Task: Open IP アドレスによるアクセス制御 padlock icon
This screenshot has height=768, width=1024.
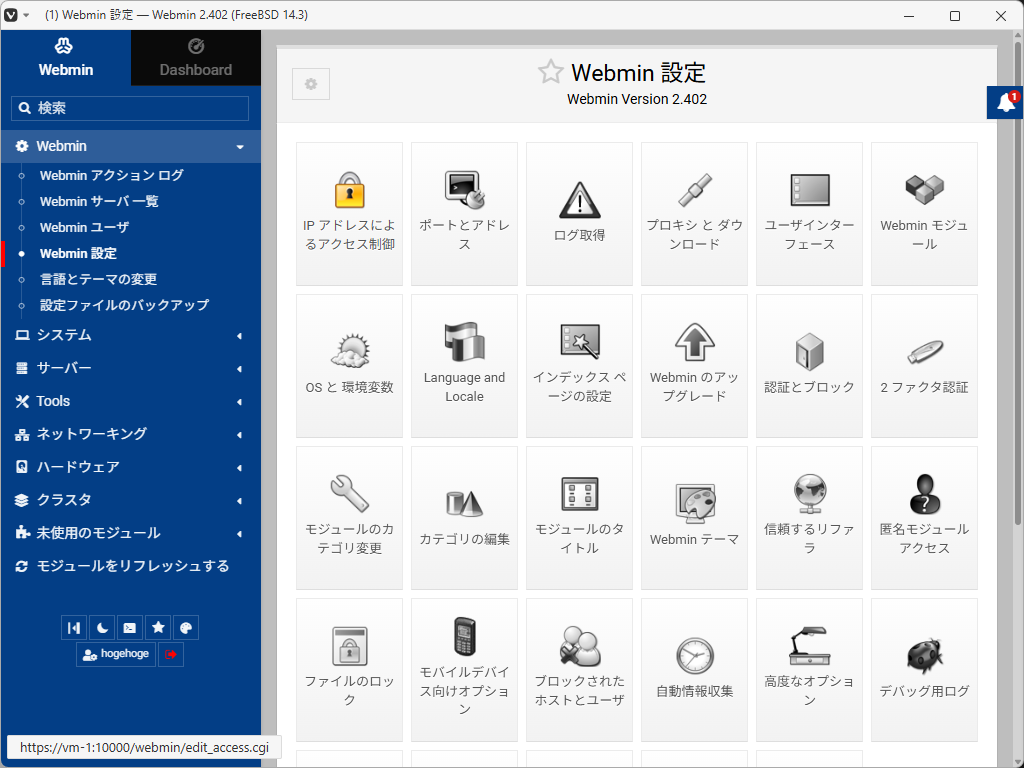Action: click(x=349, y=190)
